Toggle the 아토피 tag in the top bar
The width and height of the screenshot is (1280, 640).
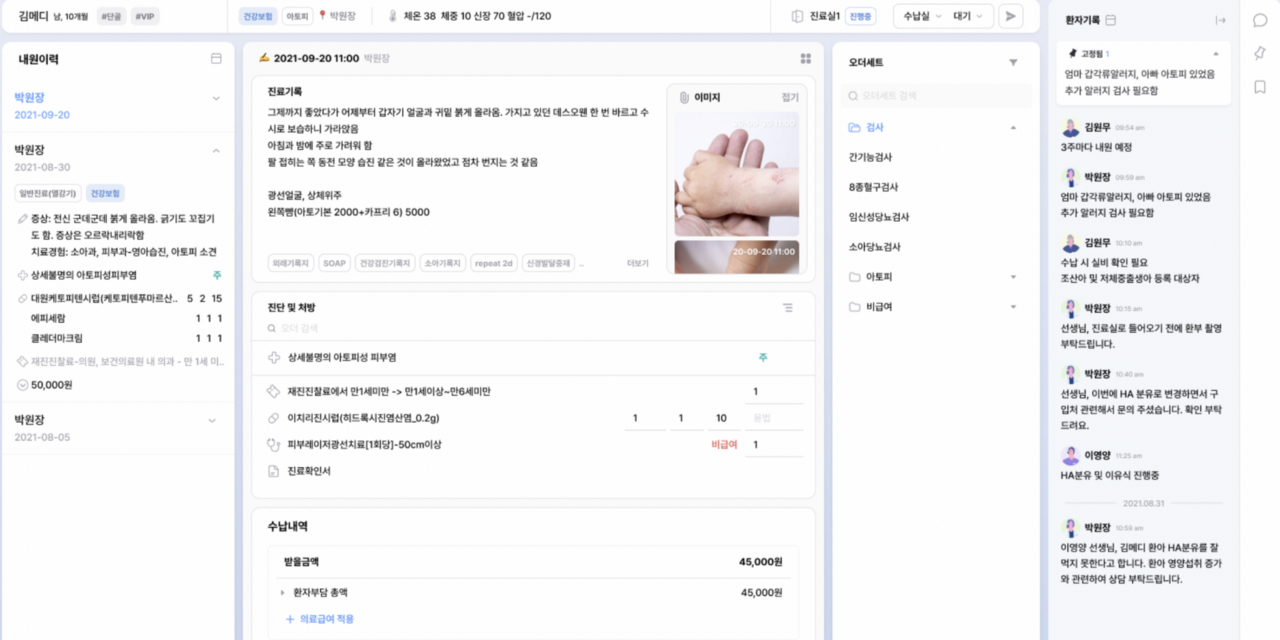click(297, 16)
